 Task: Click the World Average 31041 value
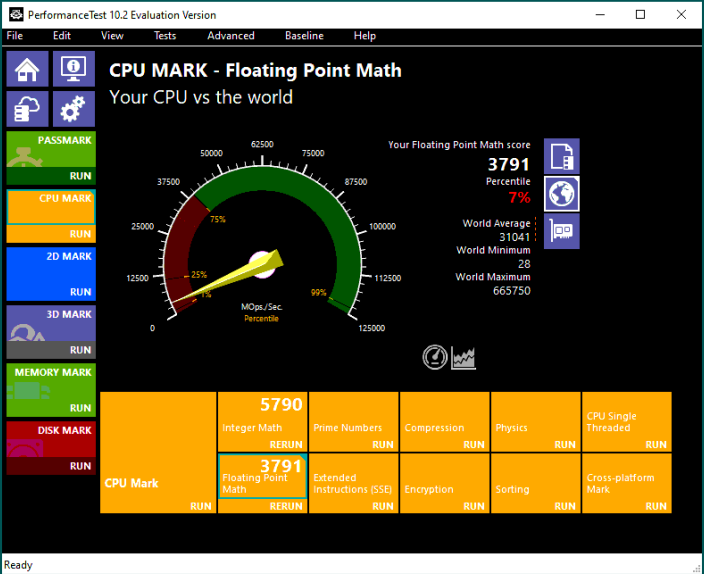[x=515, y=237]
